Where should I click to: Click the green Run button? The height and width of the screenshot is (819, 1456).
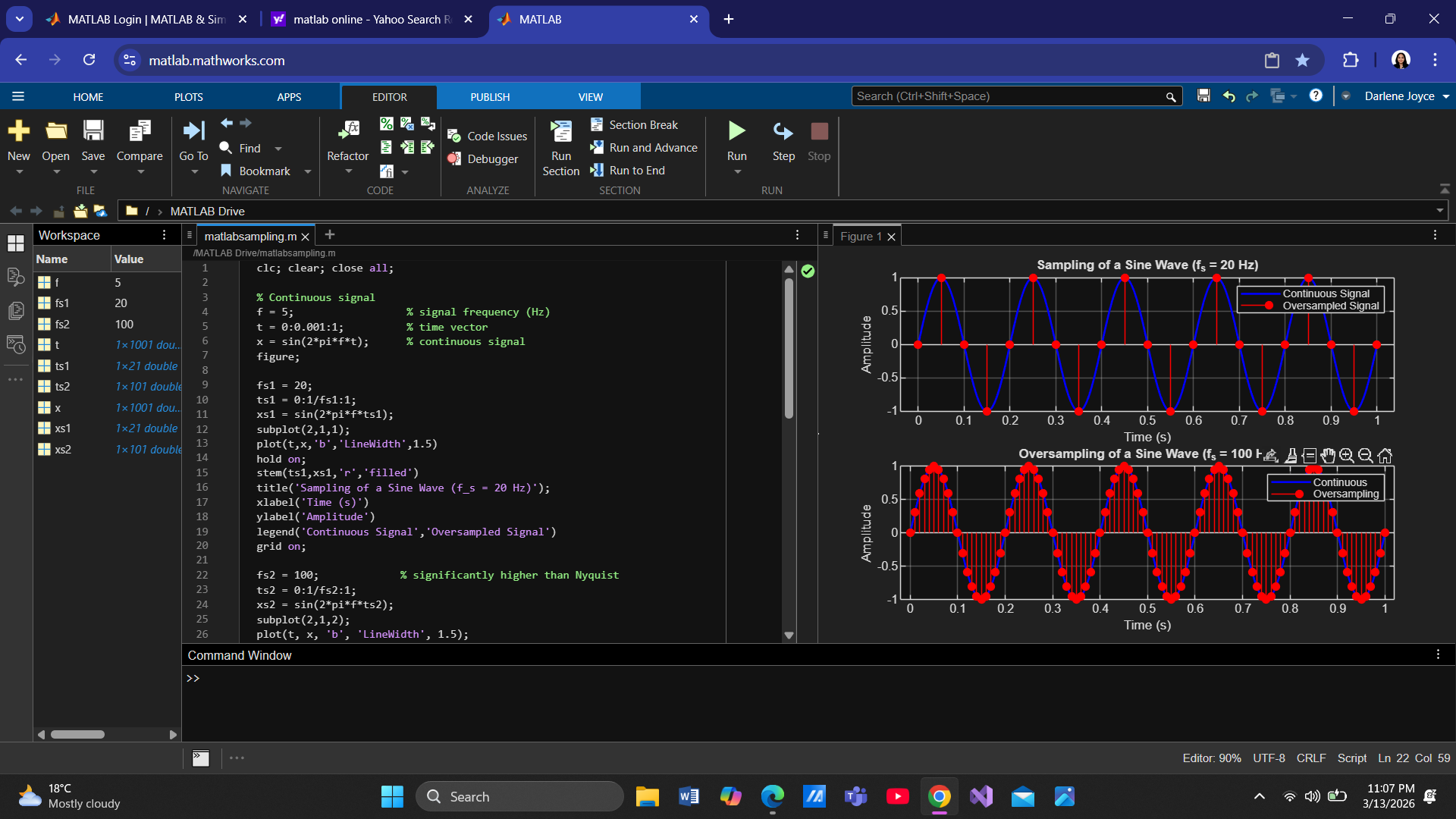(x=736, y=132)
